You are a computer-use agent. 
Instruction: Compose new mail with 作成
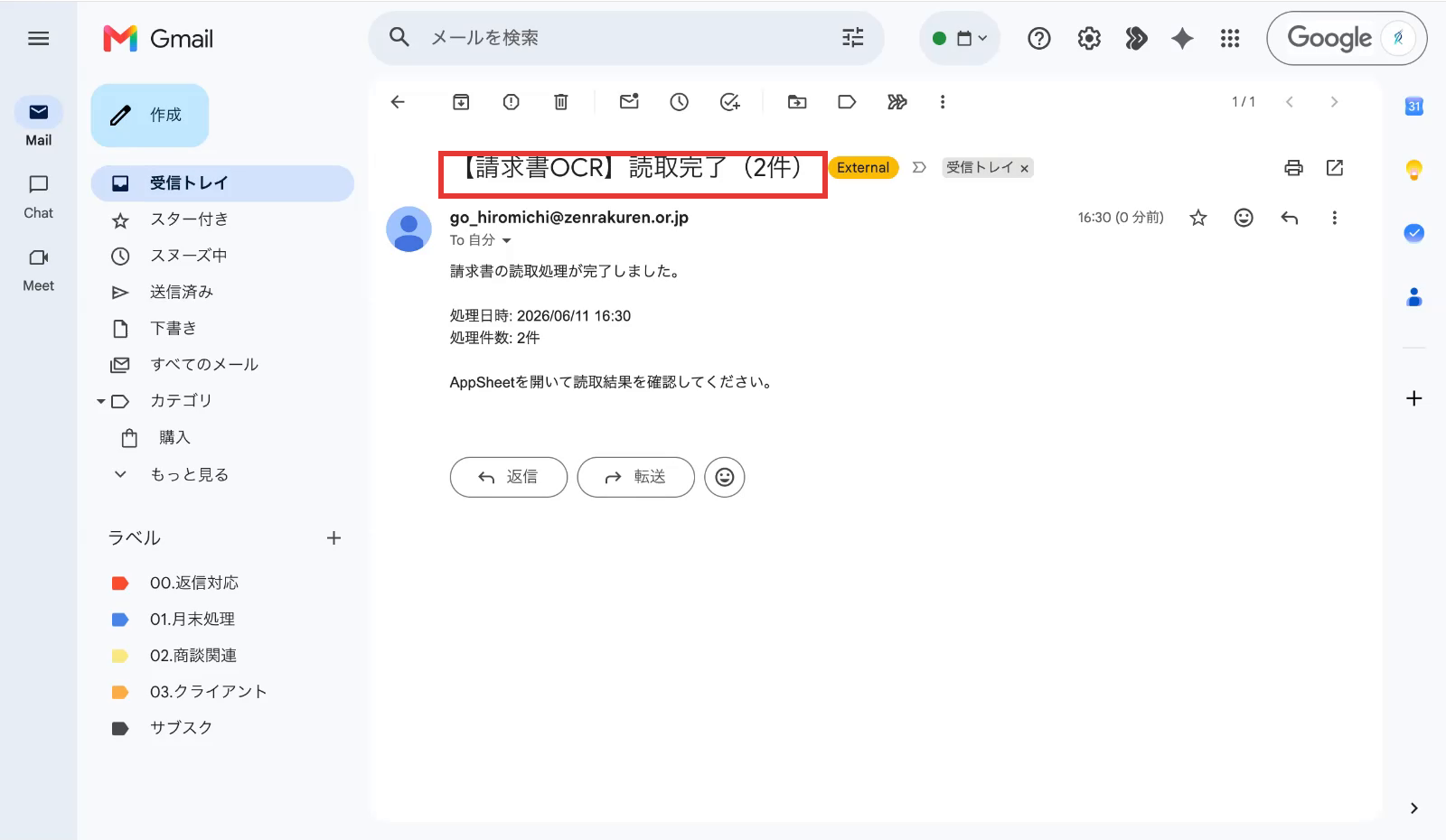click(x=150, y=116)
